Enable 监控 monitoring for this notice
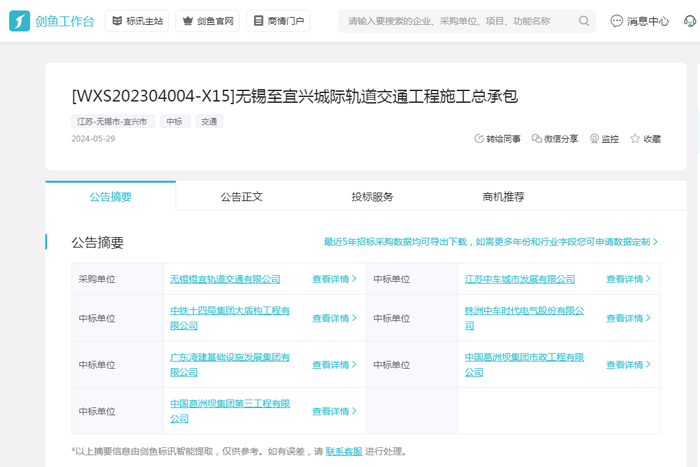Viewport: 700px width, 467px height. click(x=595, y=139)
